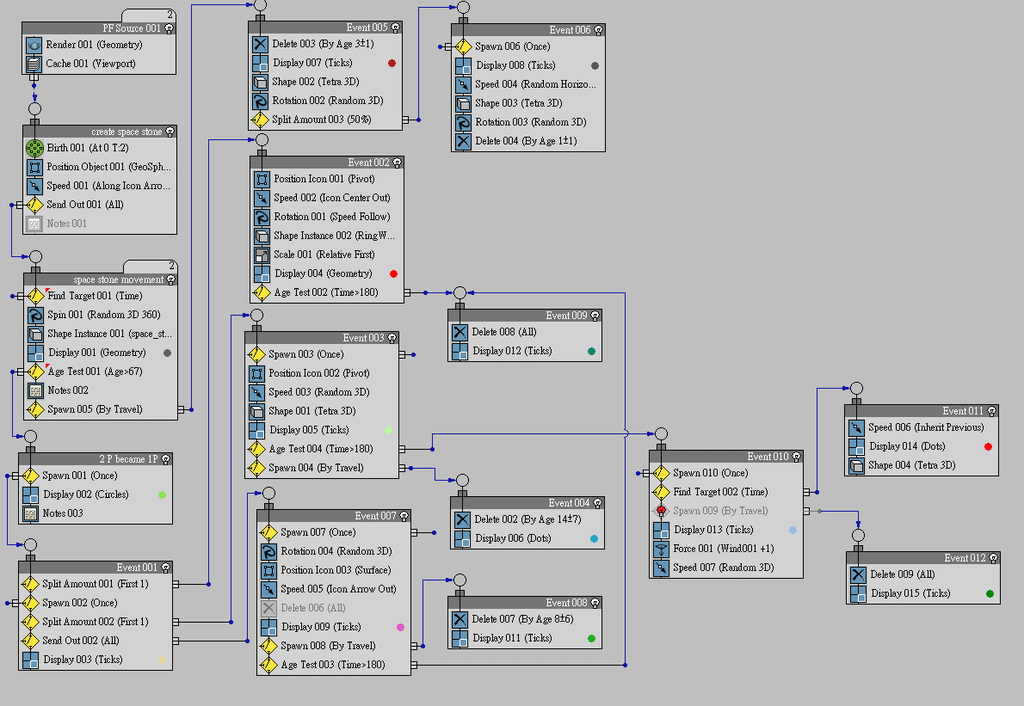Toggle the space stone movement lightbulb

[x=170, y=280]
